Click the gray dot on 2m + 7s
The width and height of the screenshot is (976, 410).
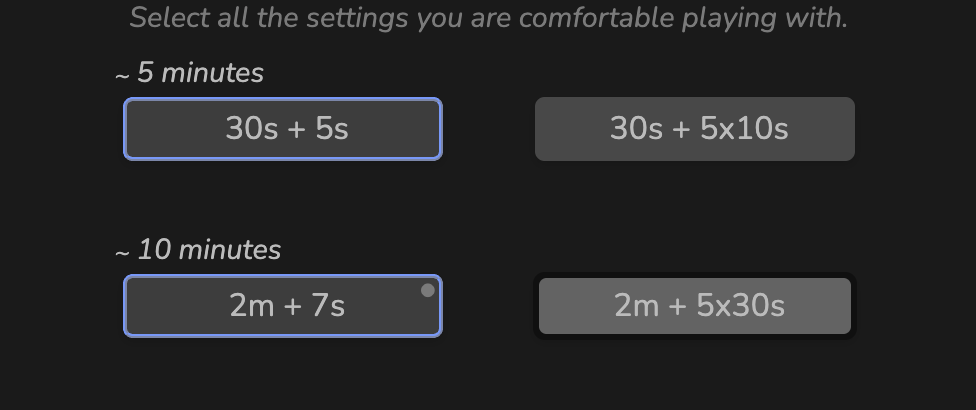coord(428,290)
